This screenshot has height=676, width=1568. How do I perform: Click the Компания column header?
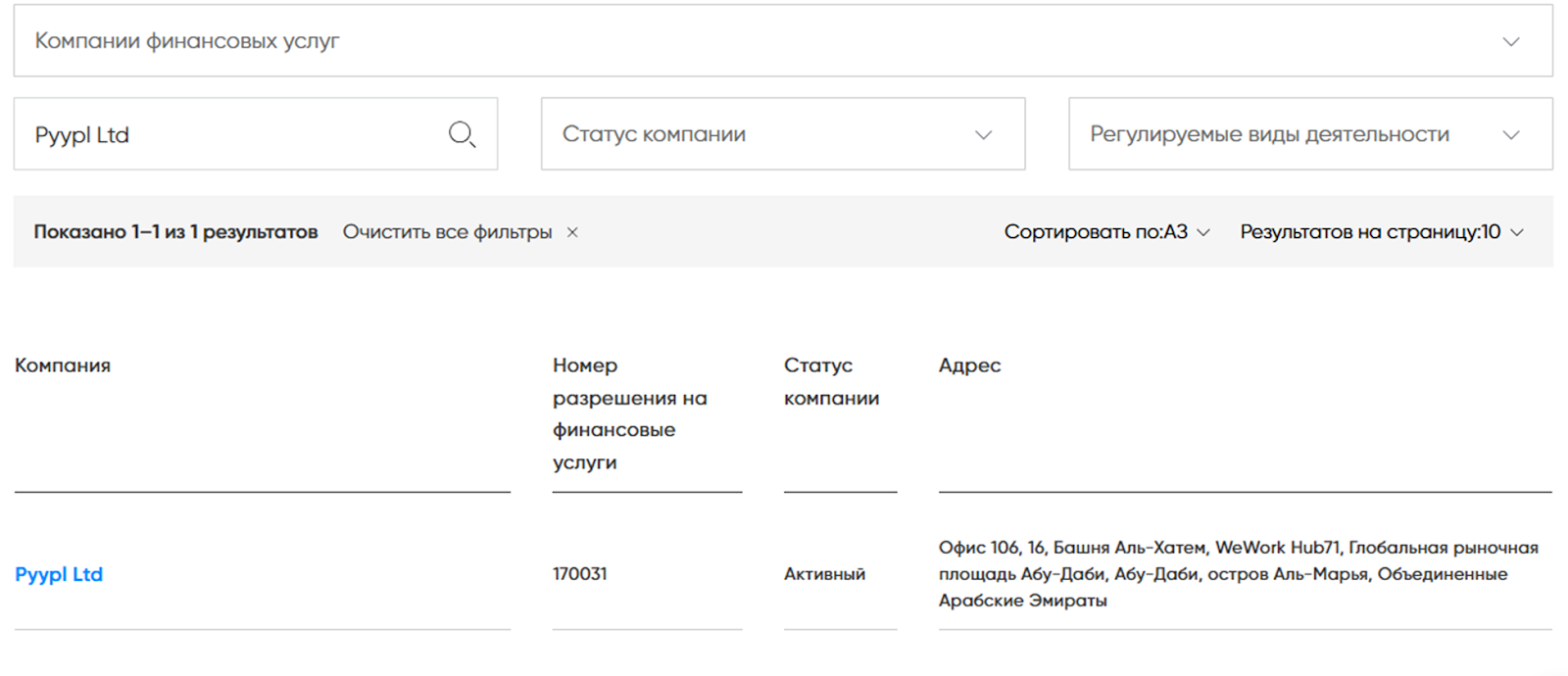click(63, 365)
